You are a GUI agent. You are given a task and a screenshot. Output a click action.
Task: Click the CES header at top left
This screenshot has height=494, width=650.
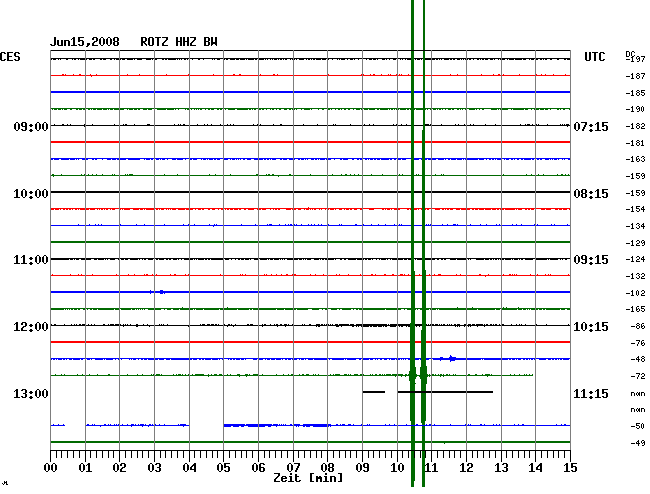coord(10,57)
